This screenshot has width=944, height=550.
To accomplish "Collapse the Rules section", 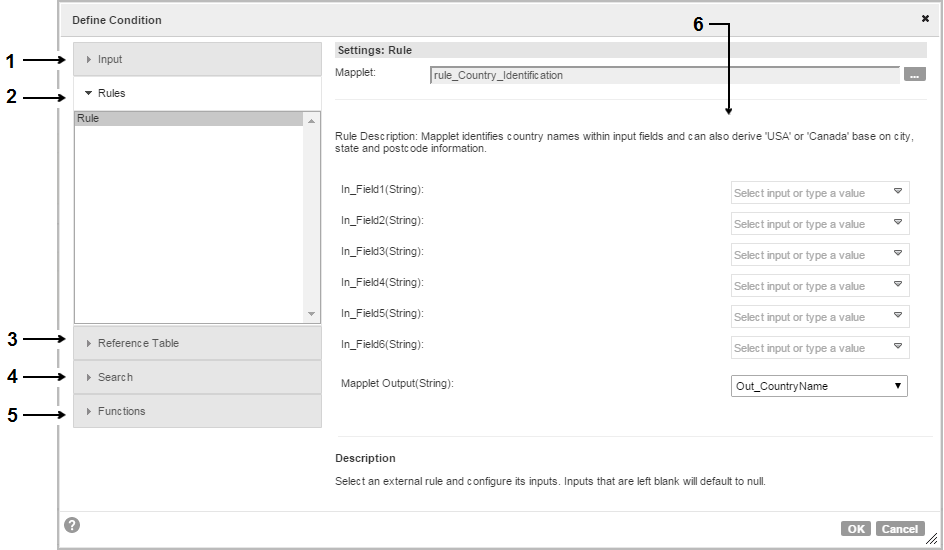I will pyautogui.click(x=197, y=93).
